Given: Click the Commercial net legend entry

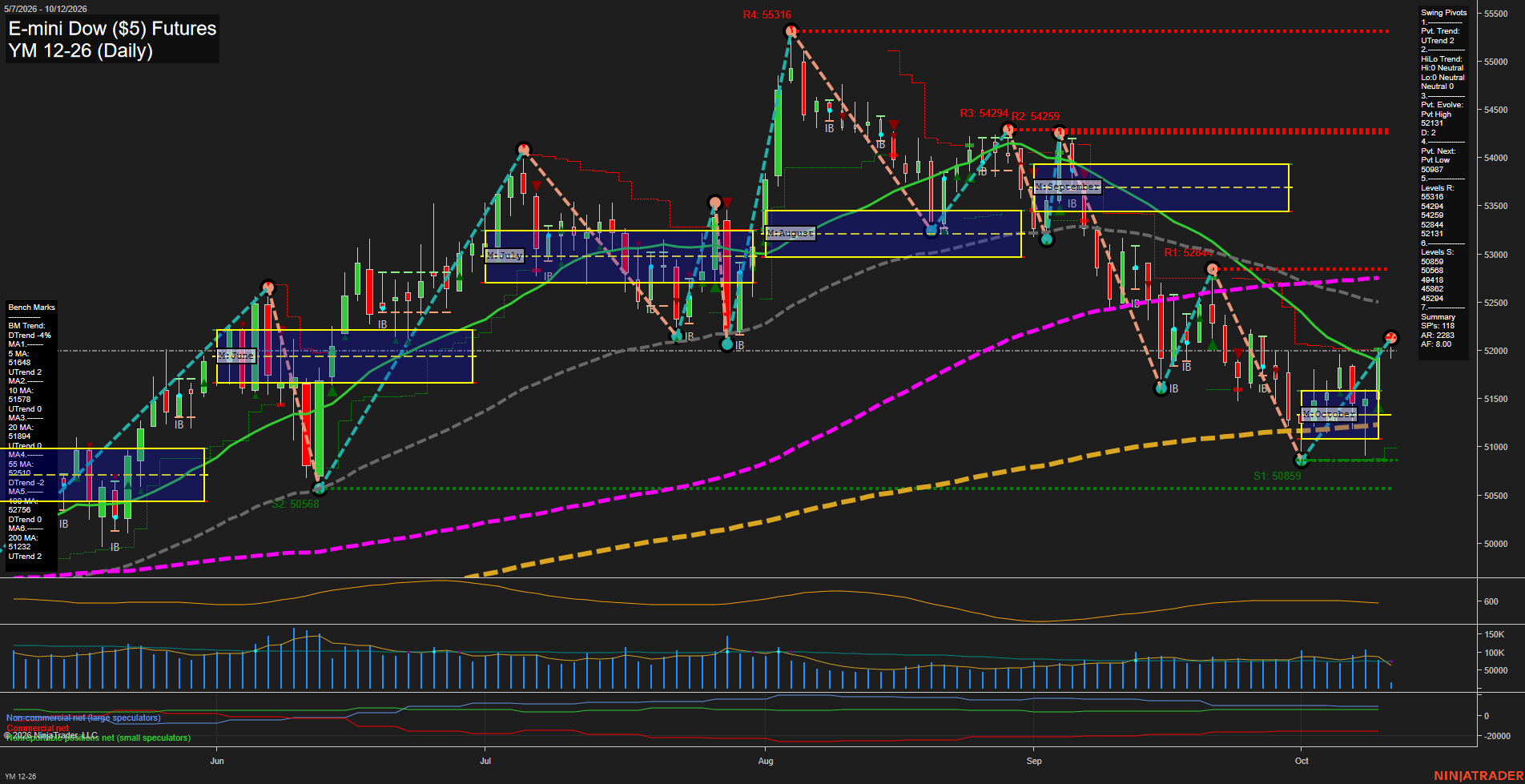Looking at the screenshot, I should [x=37, y=728].
